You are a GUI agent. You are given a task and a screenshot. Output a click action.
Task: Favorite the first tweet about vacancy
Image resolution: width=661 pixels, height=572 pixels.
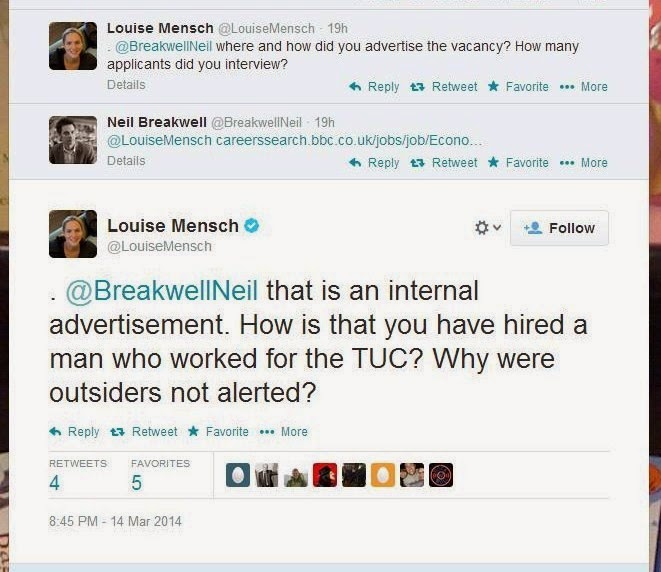click(518, 87)
